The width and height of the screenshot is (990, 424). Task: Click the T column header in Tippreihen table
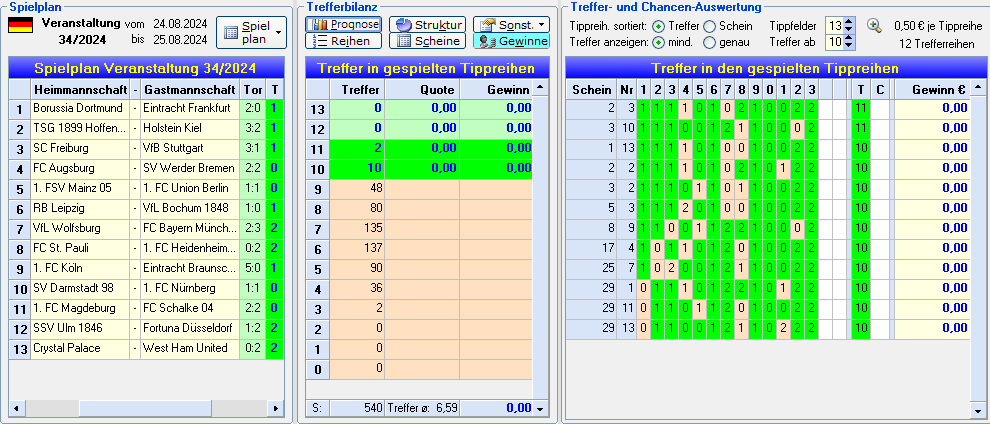[x=861, y=89]
